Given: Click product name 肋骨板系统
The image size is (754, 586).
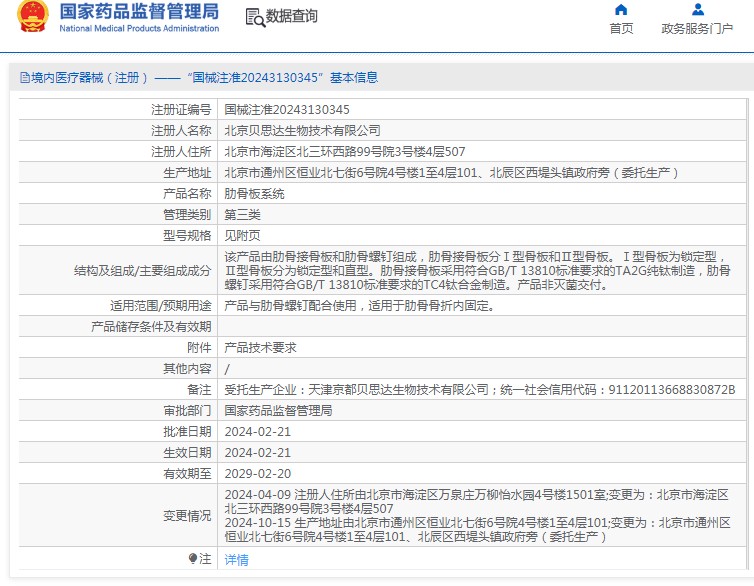Looking at the screenshot, I should tap(254, 194).
